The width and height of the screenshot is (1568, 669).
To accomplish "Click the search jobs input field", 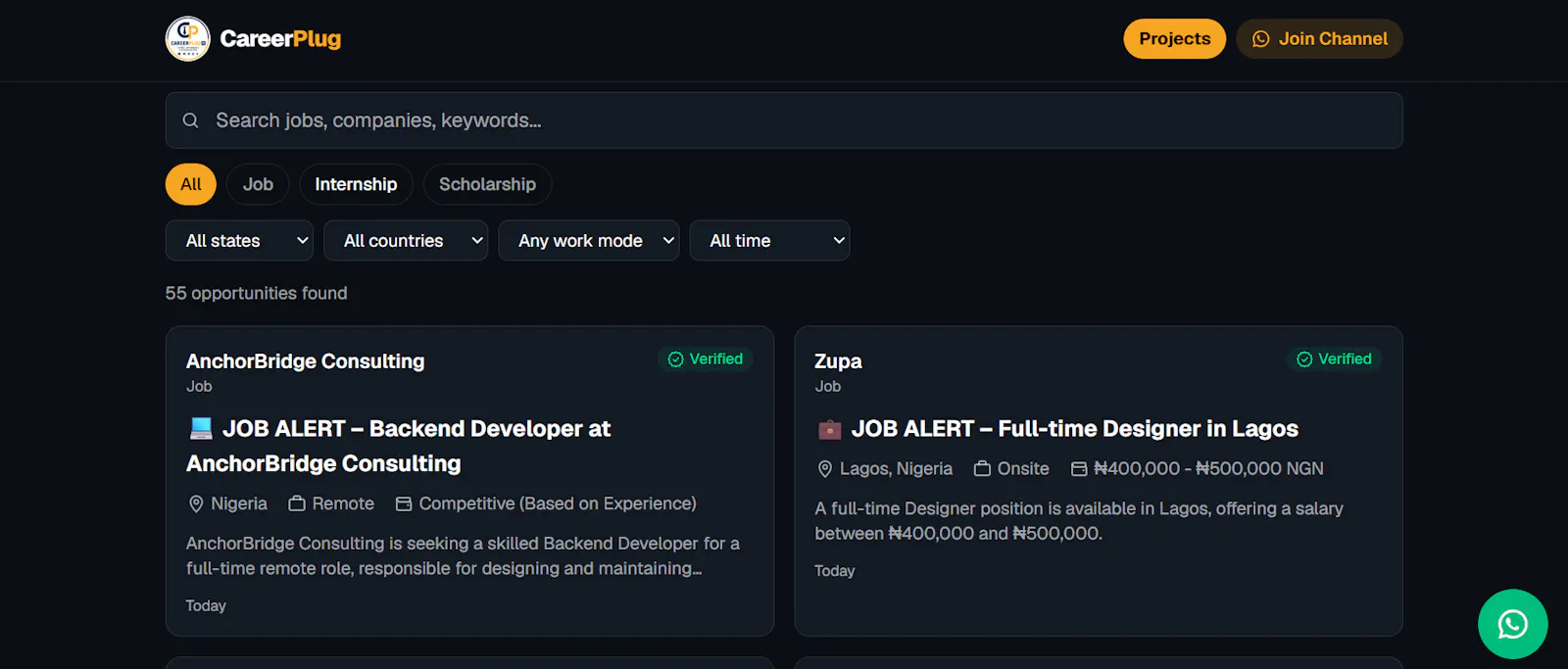I will pos(784,120).
